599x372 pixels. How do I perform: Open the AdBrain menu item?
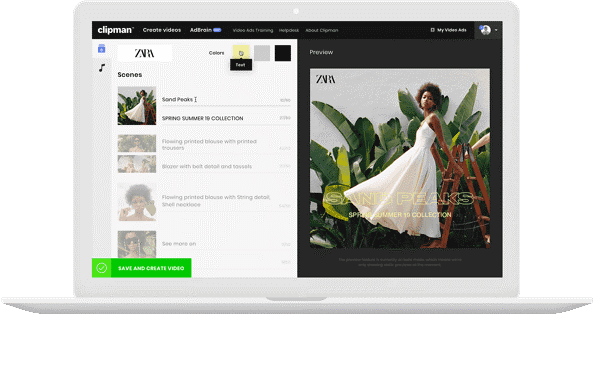coord(206,30)
